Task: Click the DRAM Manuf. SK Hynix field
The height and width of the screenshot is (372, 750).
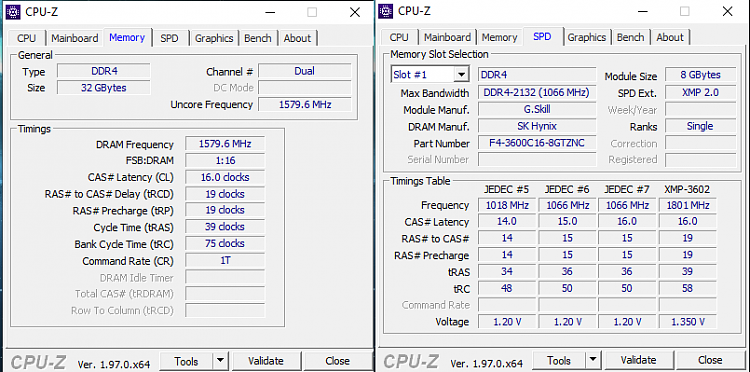Action: 537,126
